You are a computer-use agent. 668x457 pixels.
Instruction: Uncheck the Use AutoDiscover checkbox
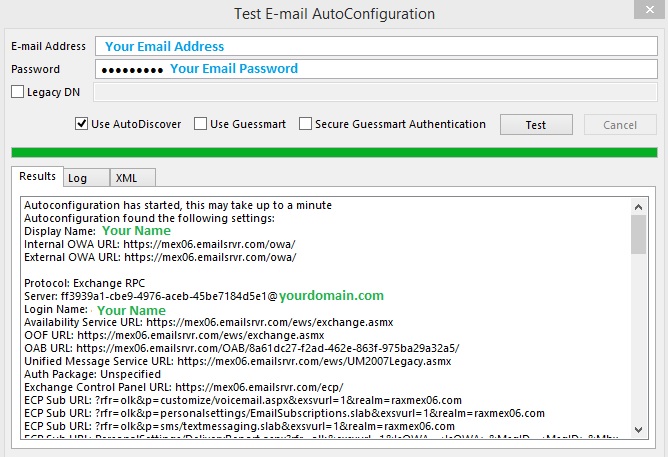pos(83,125)
